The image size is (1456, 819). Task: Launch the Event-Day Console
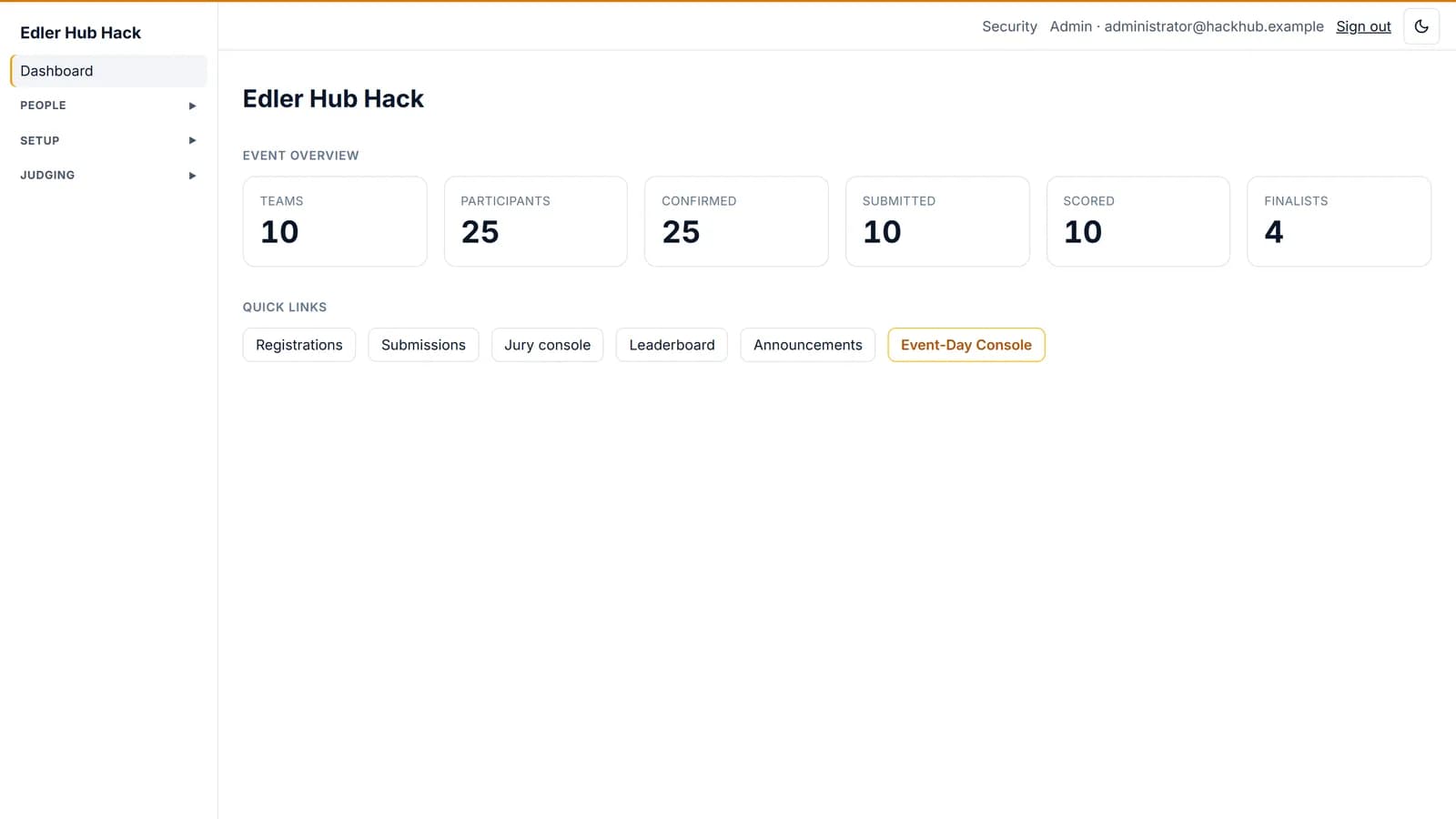pos(966,345)
